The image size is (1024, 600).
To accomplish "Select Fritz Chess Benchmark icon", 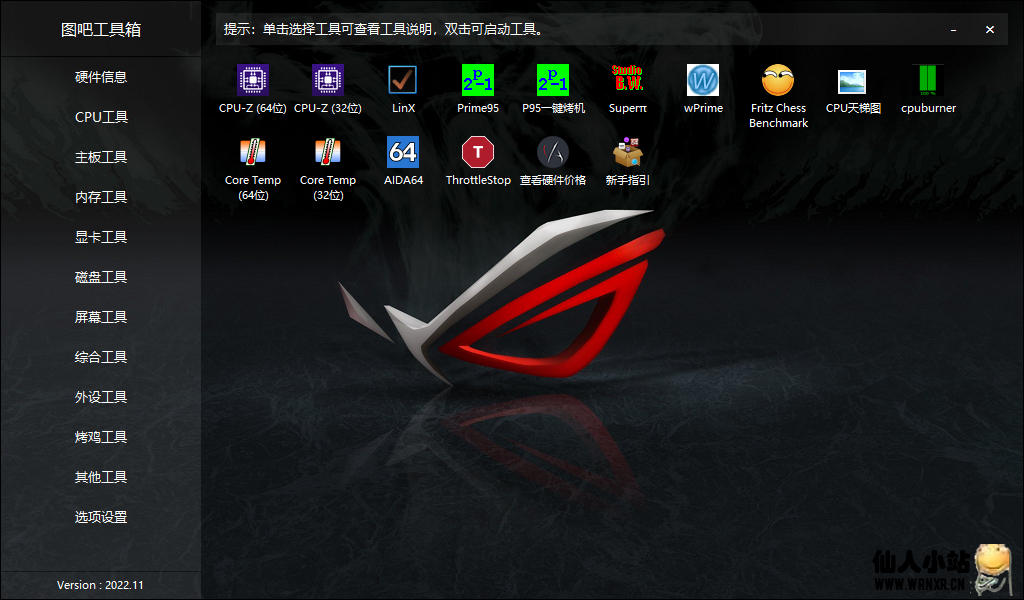I will (x=778, y=80).
